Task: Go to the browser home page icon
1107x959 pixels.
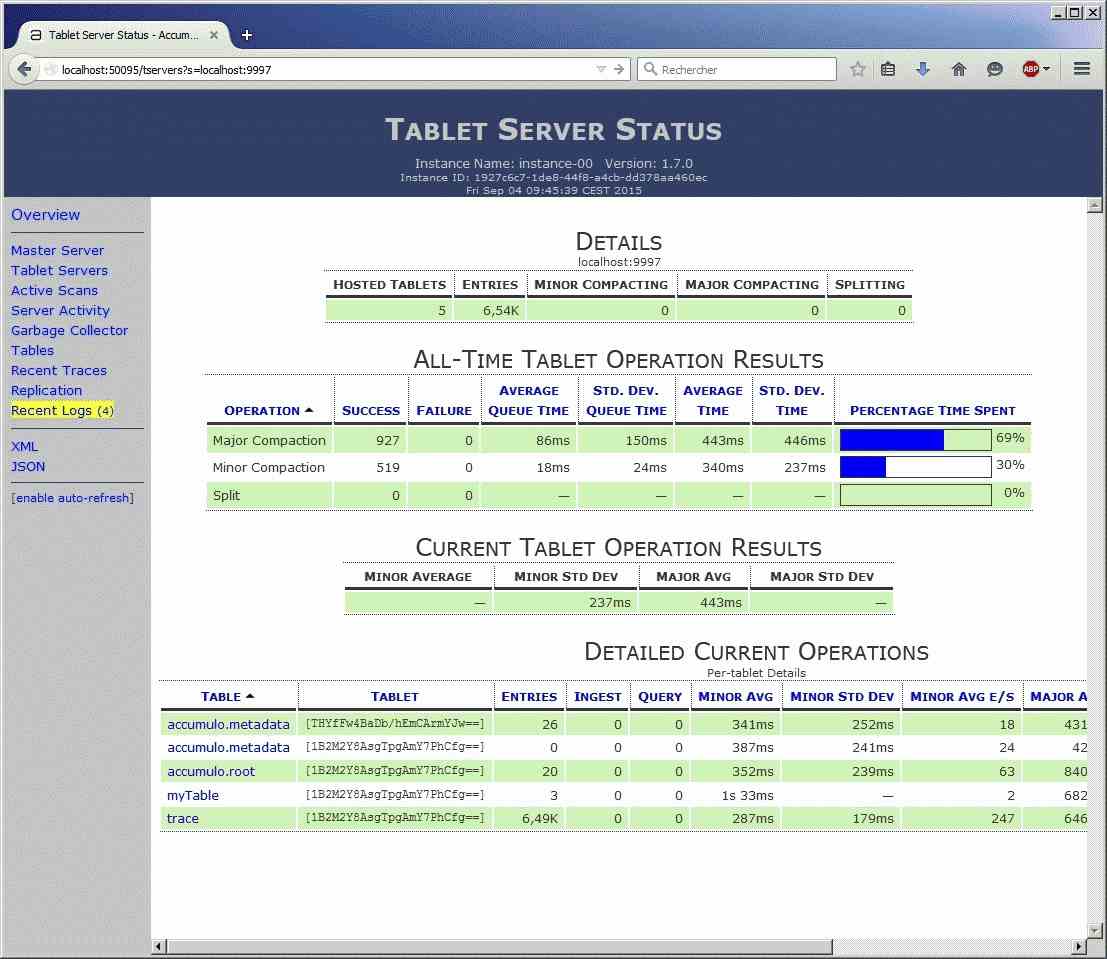Action: point(959,69)
